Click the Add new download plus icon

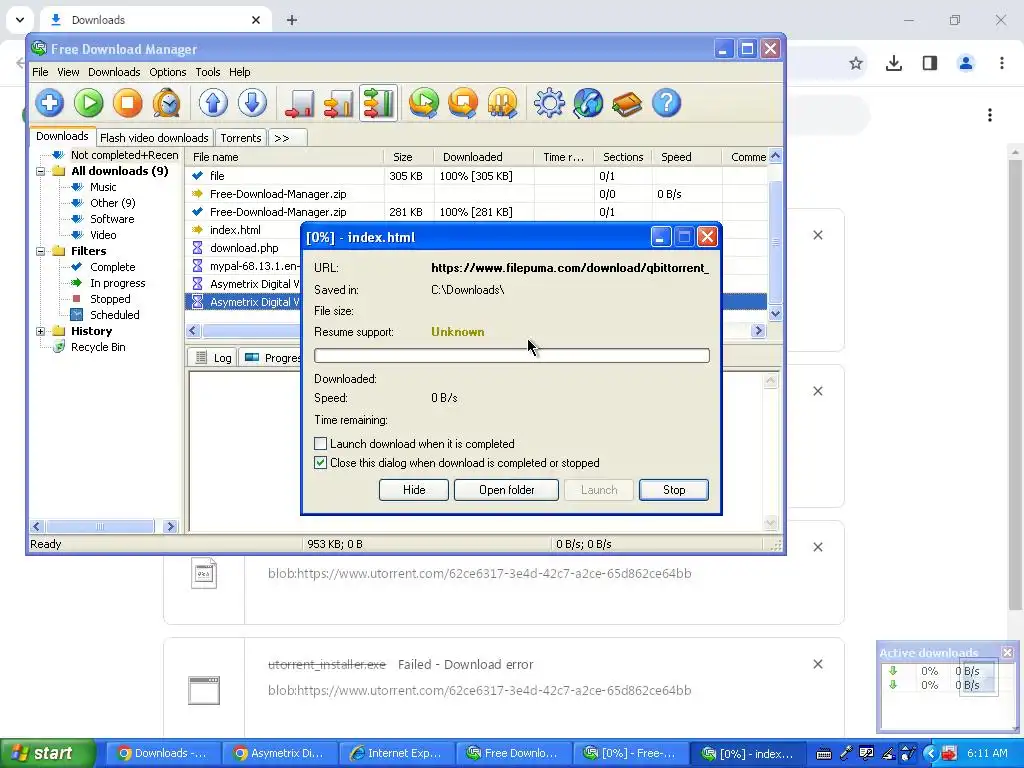pyautogui.click(x=50, y=103)
